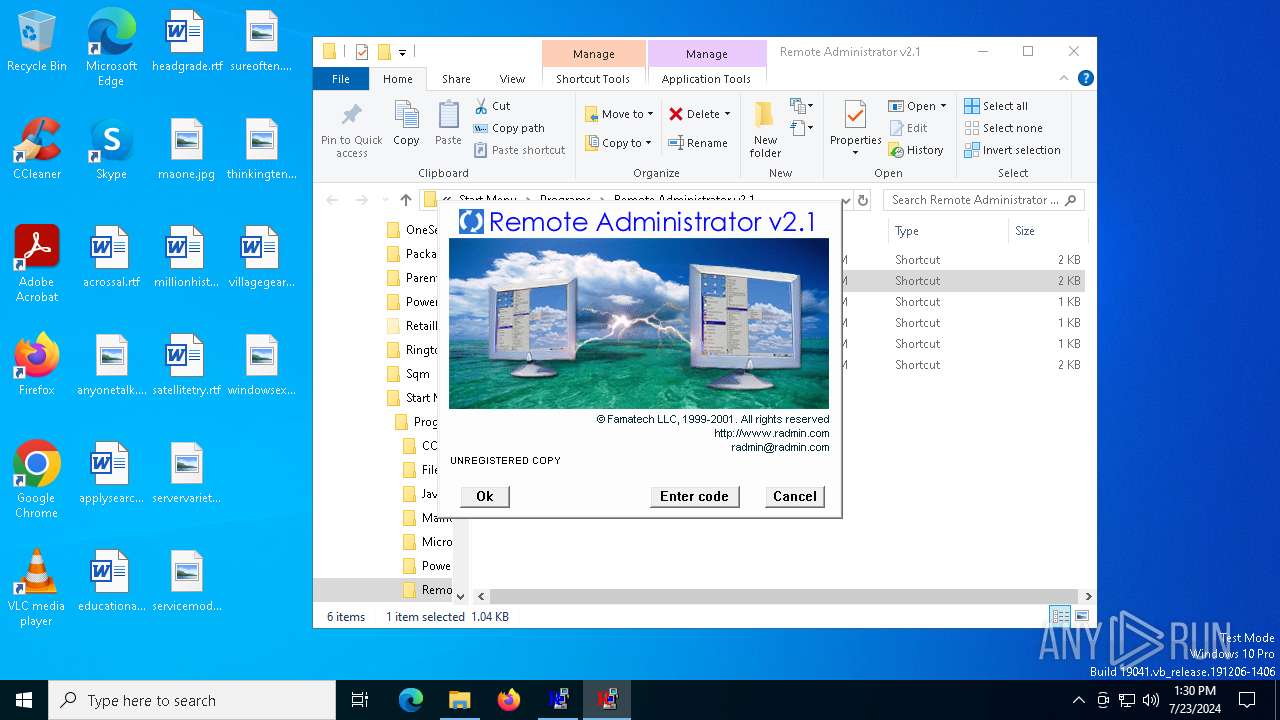Switch to large icons view button
1280x720 pixels.
(1081, 616)
